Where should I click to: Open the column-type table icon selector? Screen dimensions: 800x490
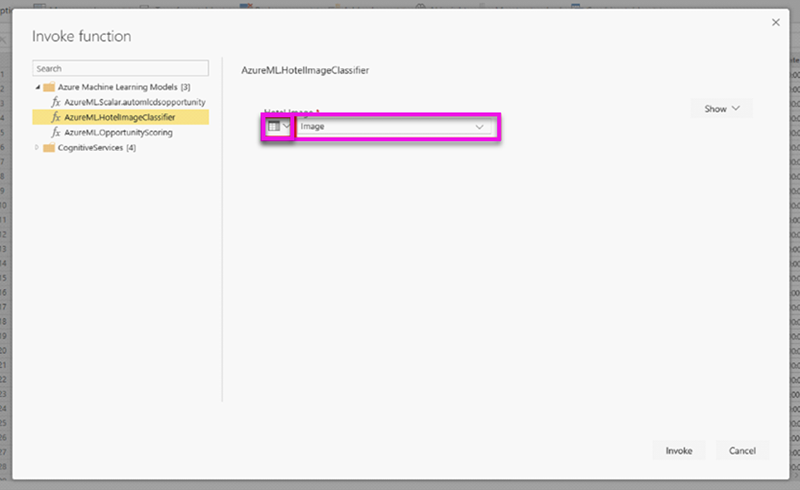coord(278,127)
